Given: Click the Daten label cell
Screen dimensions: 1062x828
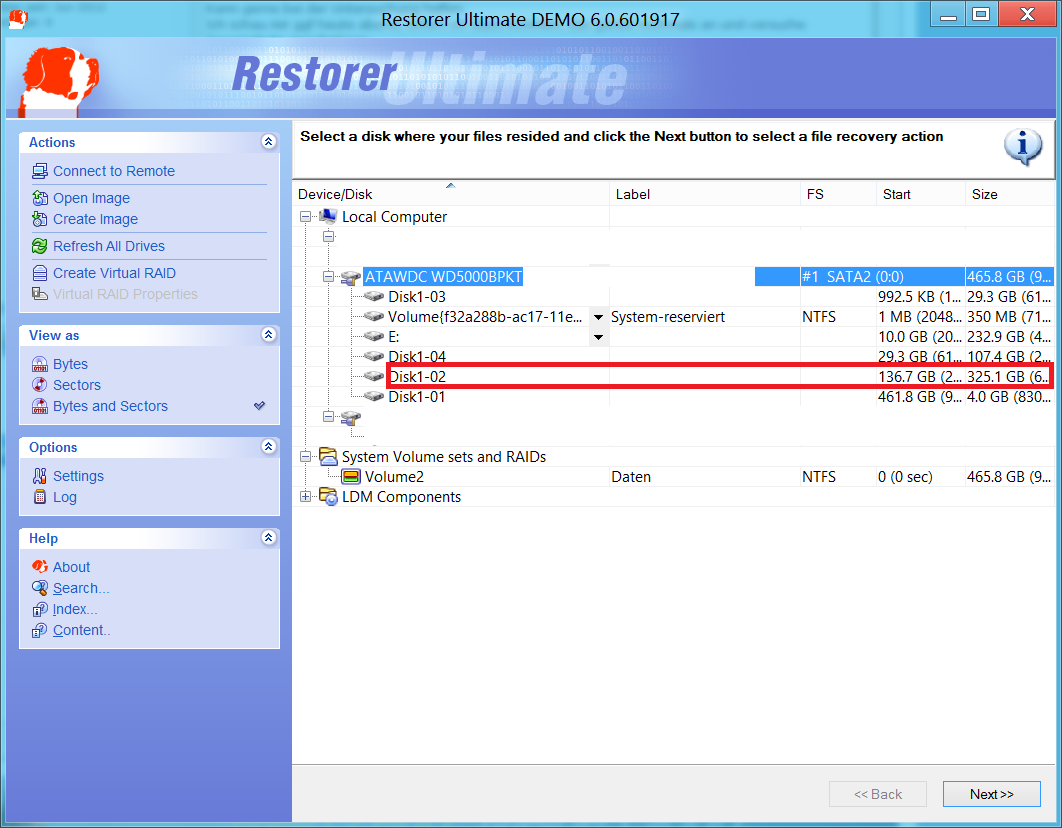Looking at the screenshot, I should pos(631,477).
